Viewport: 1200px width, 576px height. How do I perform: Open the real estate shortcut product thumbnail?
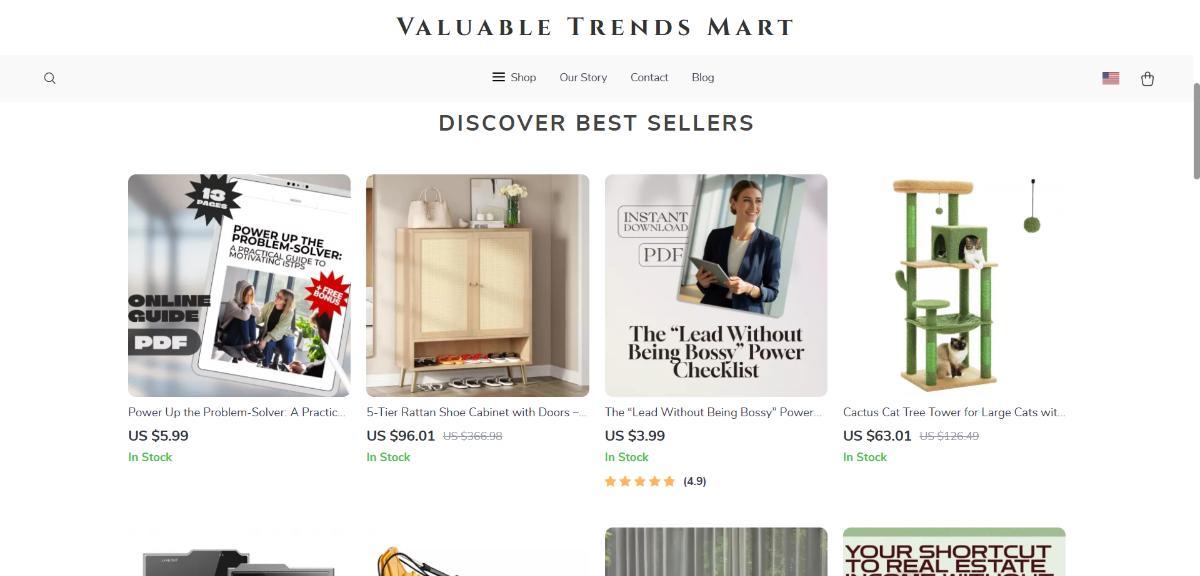[x=954, y=552]
